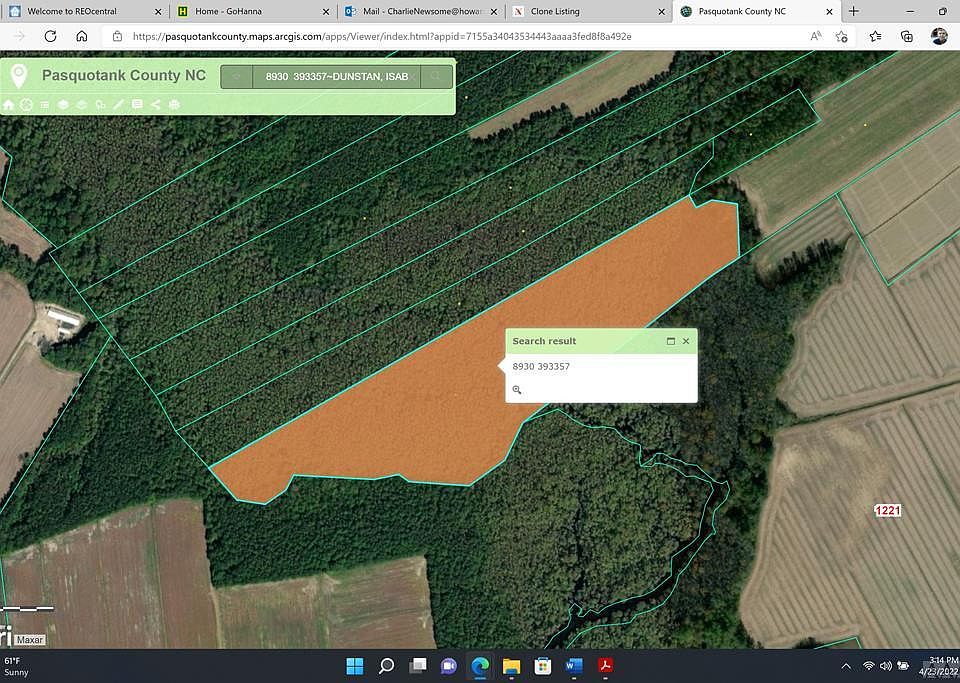Show hidden system tray icons

[x=846, y=666]
